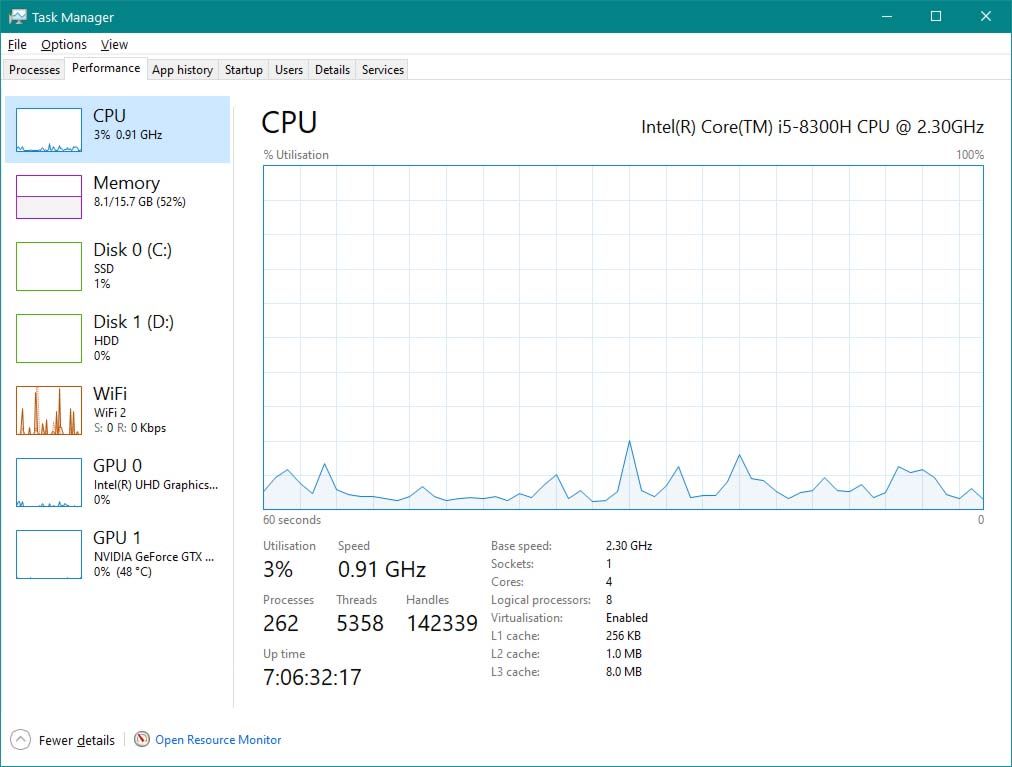Open the Options menu
1012x767 pixels.
pos(63,44)
